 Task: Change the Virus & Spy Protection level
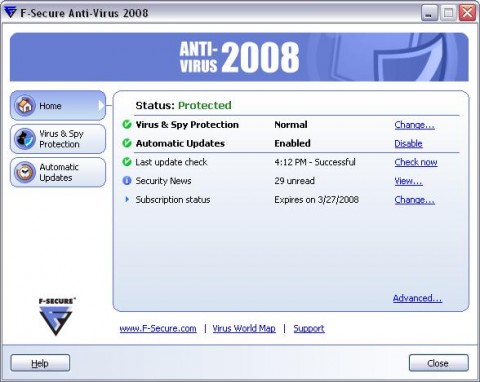414,125
